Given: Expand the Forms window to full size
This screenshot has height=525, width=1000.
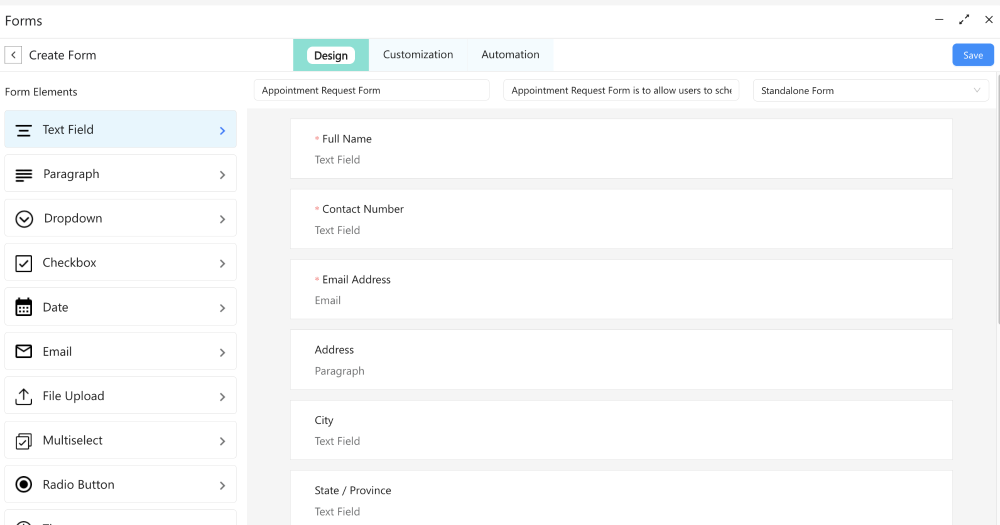Looking at the screenshot, I should pos(964,20).
